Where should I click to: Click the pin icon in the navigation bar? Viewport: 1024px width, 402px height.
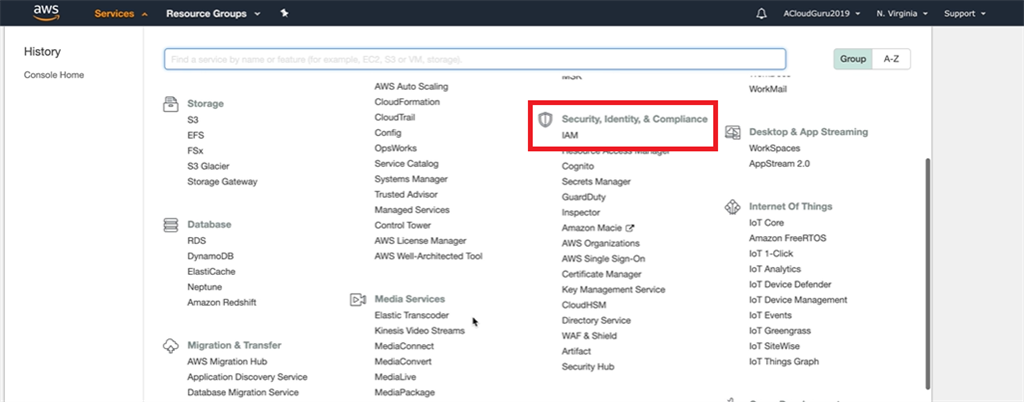coord(285,14)
